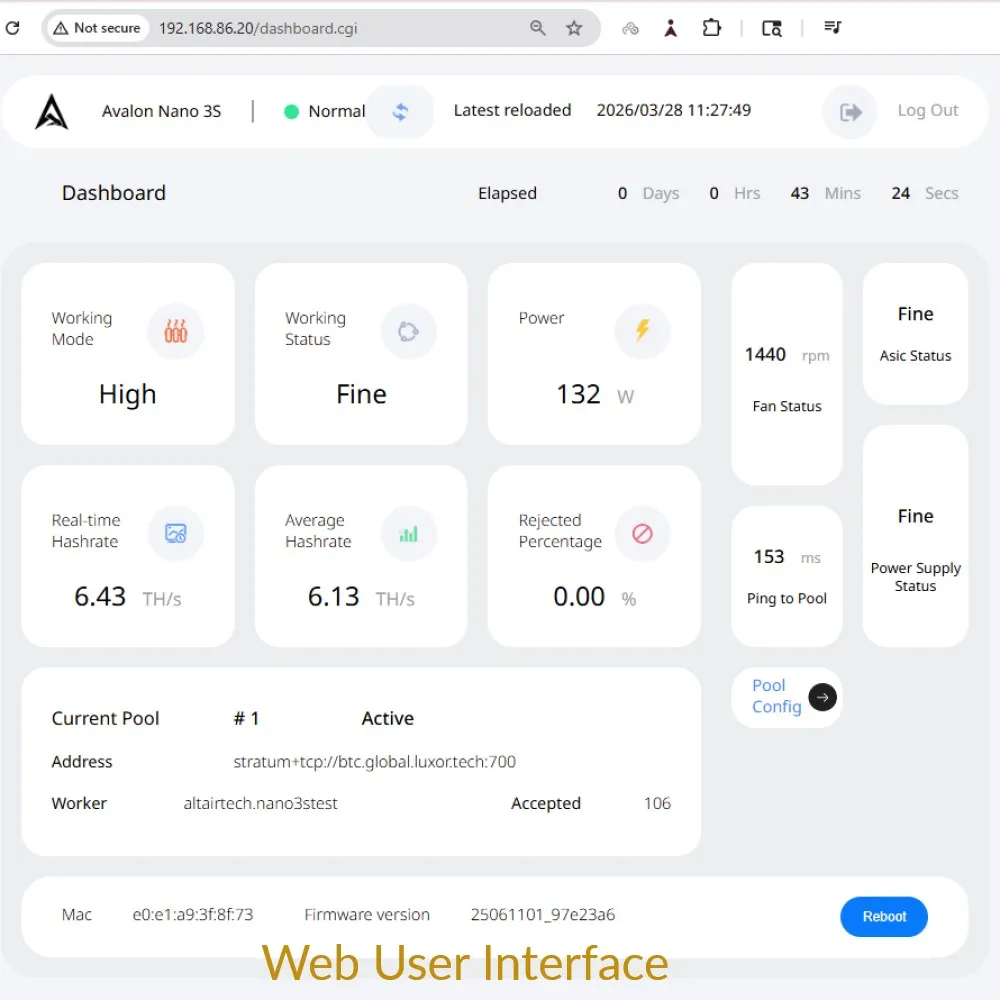This screenshot has height=1000, width=1000.
Task: Click the Power lightning bolt icon
Action: pyautogui.click(x=642, y=331)
